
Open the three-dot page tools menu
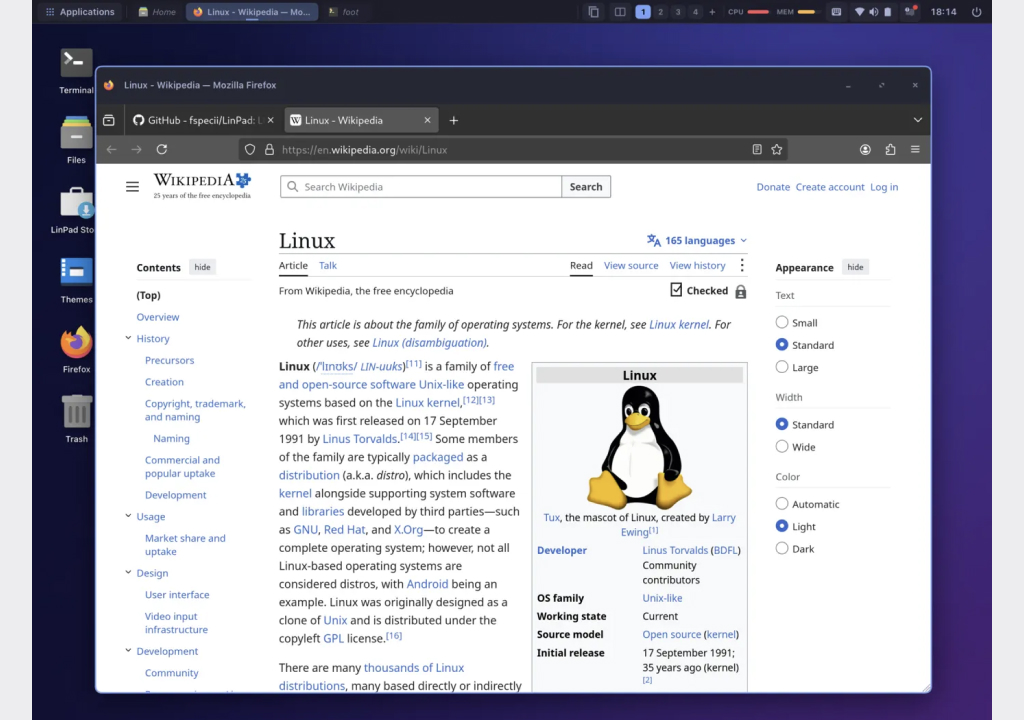click(742, 265)
